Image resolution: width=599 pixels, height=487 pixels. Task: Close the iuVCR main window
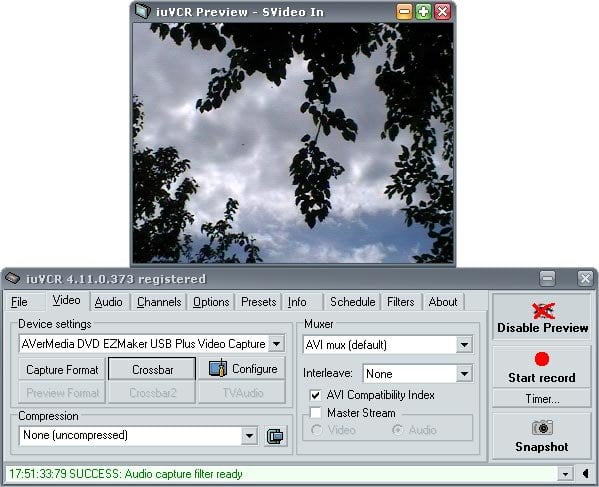coord(585,278)
